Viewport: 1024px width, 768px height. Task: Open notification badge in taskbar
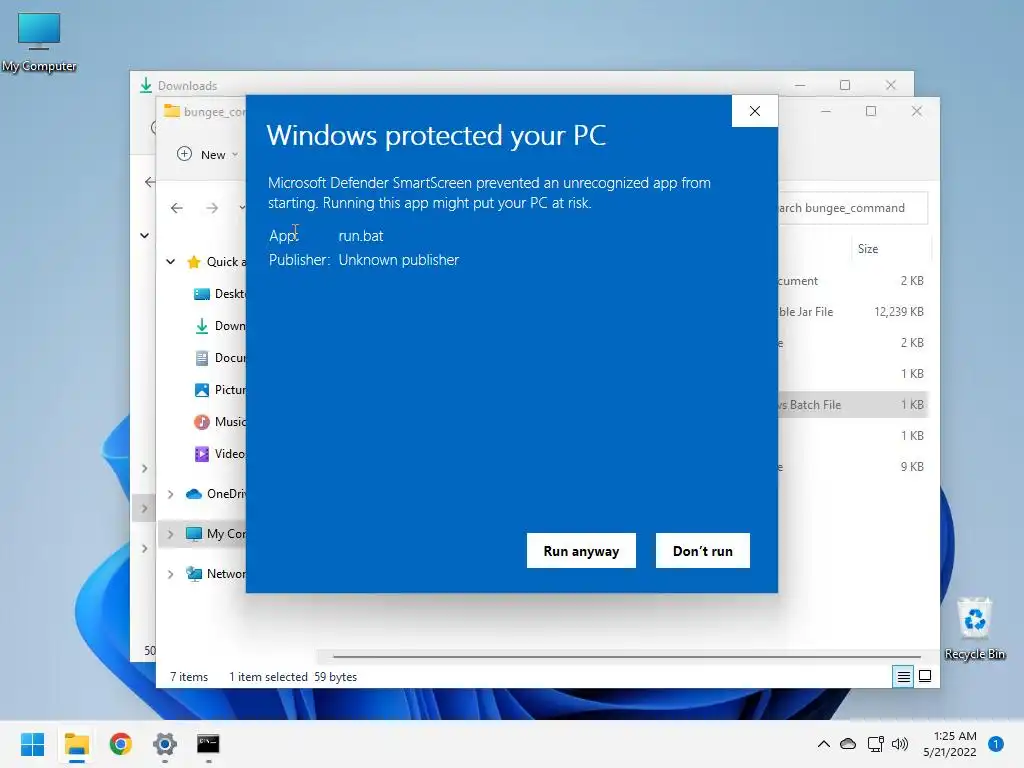996,744
